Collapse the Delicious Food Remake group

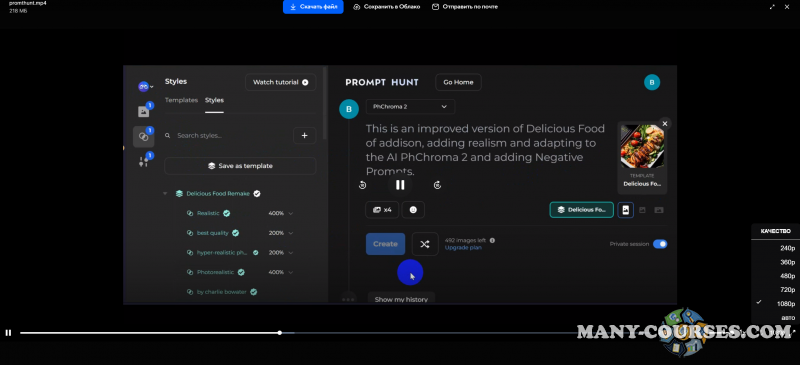tap(165, 193)
